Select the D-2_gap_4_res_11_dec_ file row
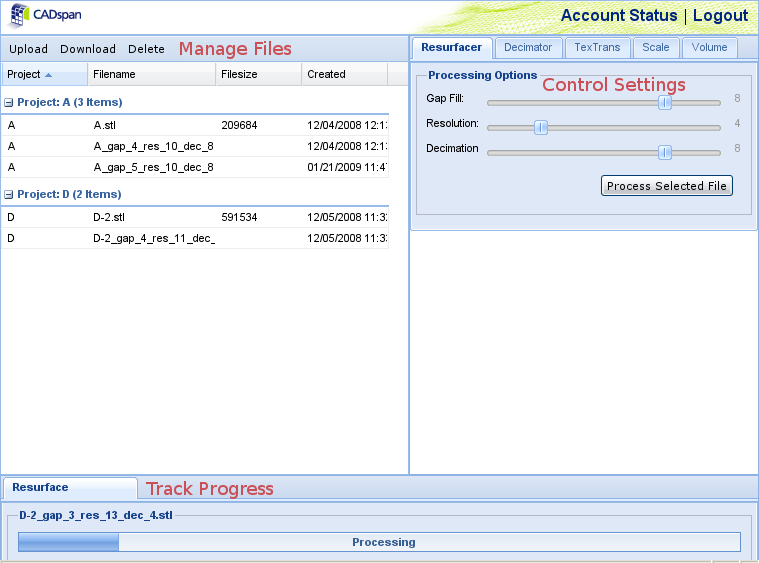The height and width of the screenshot is (563, 759). click(x=195, y=238)
